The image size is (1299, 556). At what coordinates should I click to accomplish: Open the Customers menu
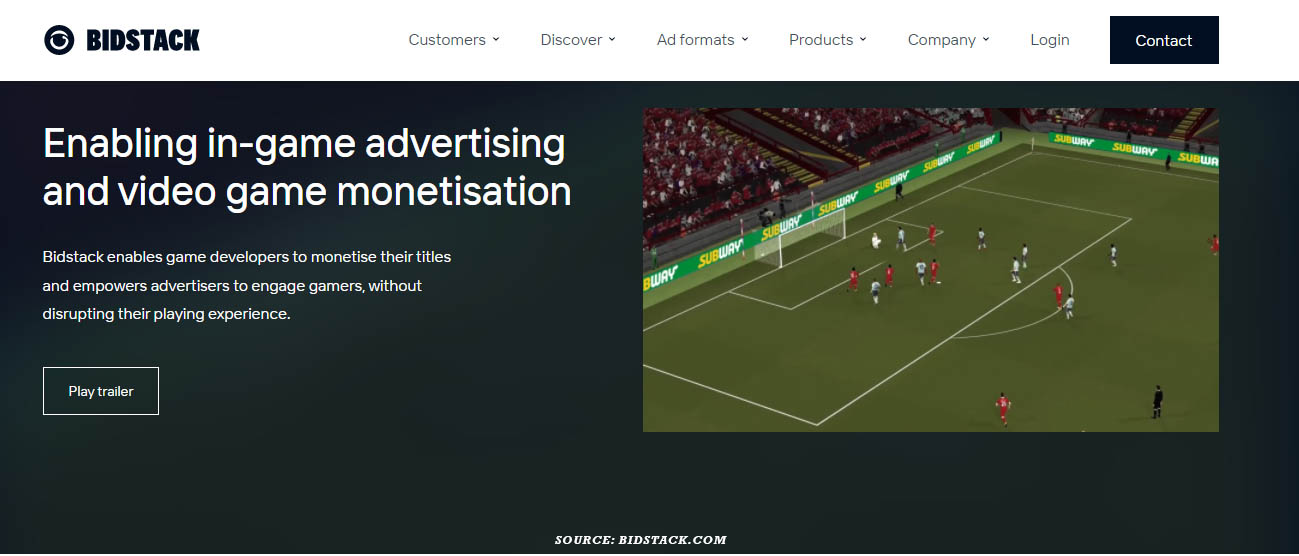[447, 40]
